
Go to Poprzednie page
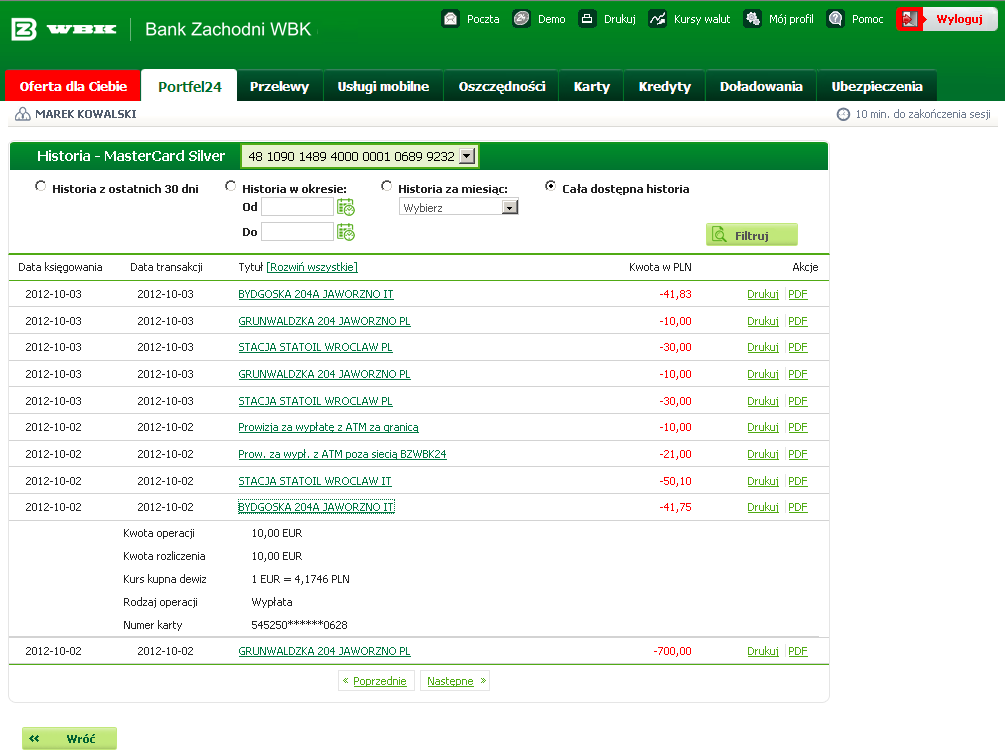376,681
